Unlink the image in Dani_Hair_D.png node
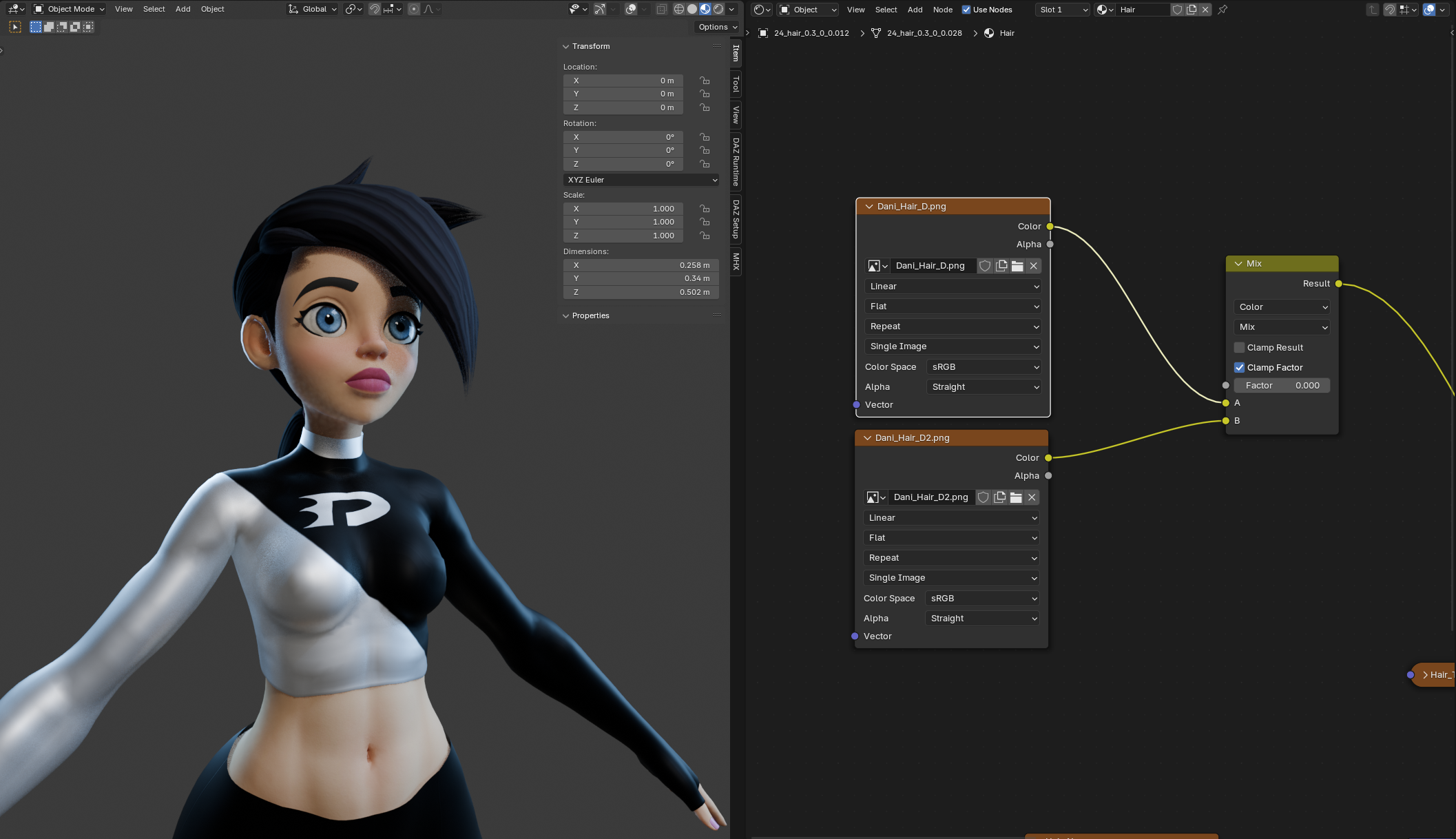The image size is (1456, 839). pos(1033,266)
